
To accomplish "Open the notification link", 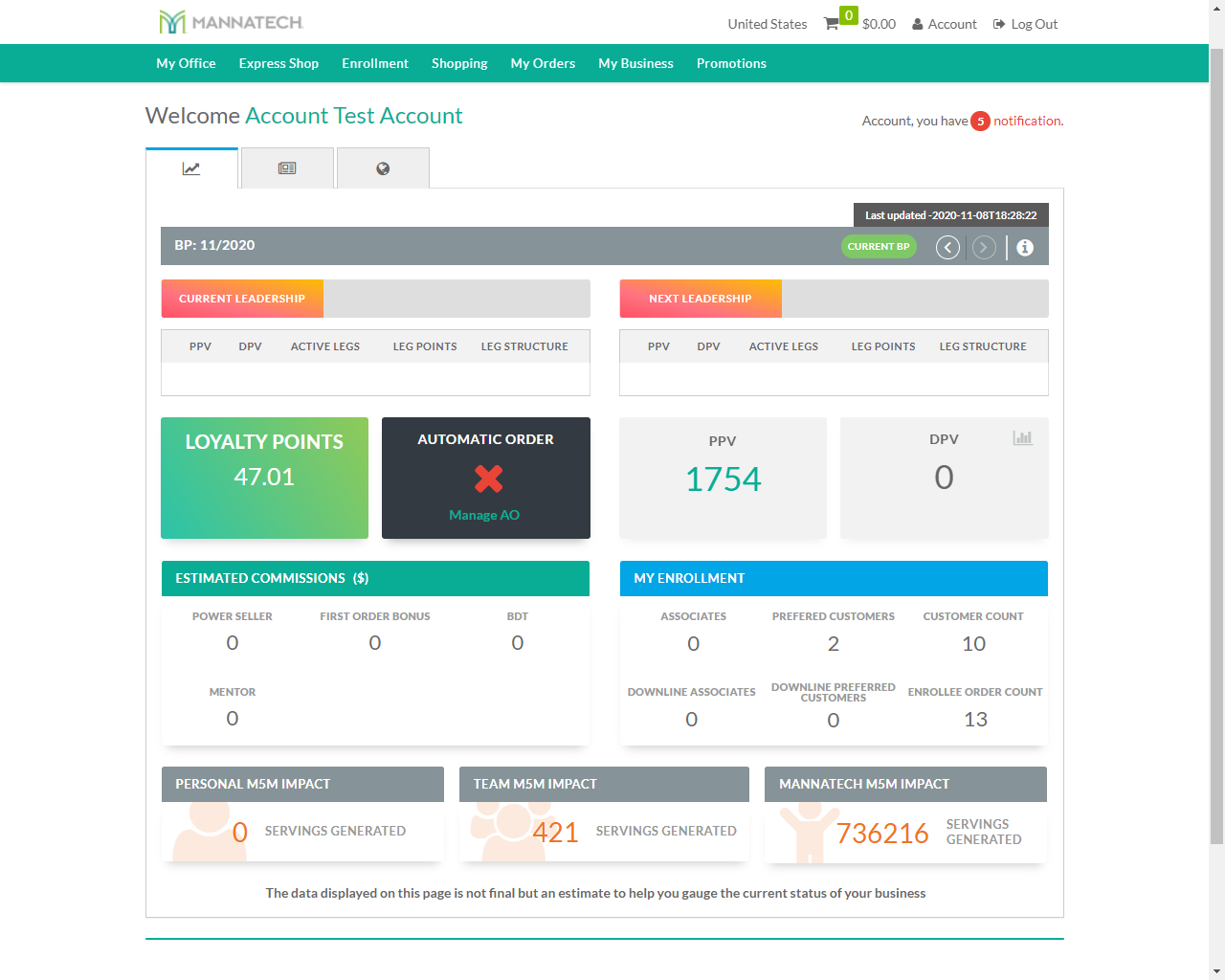I will click(1028, 121).
